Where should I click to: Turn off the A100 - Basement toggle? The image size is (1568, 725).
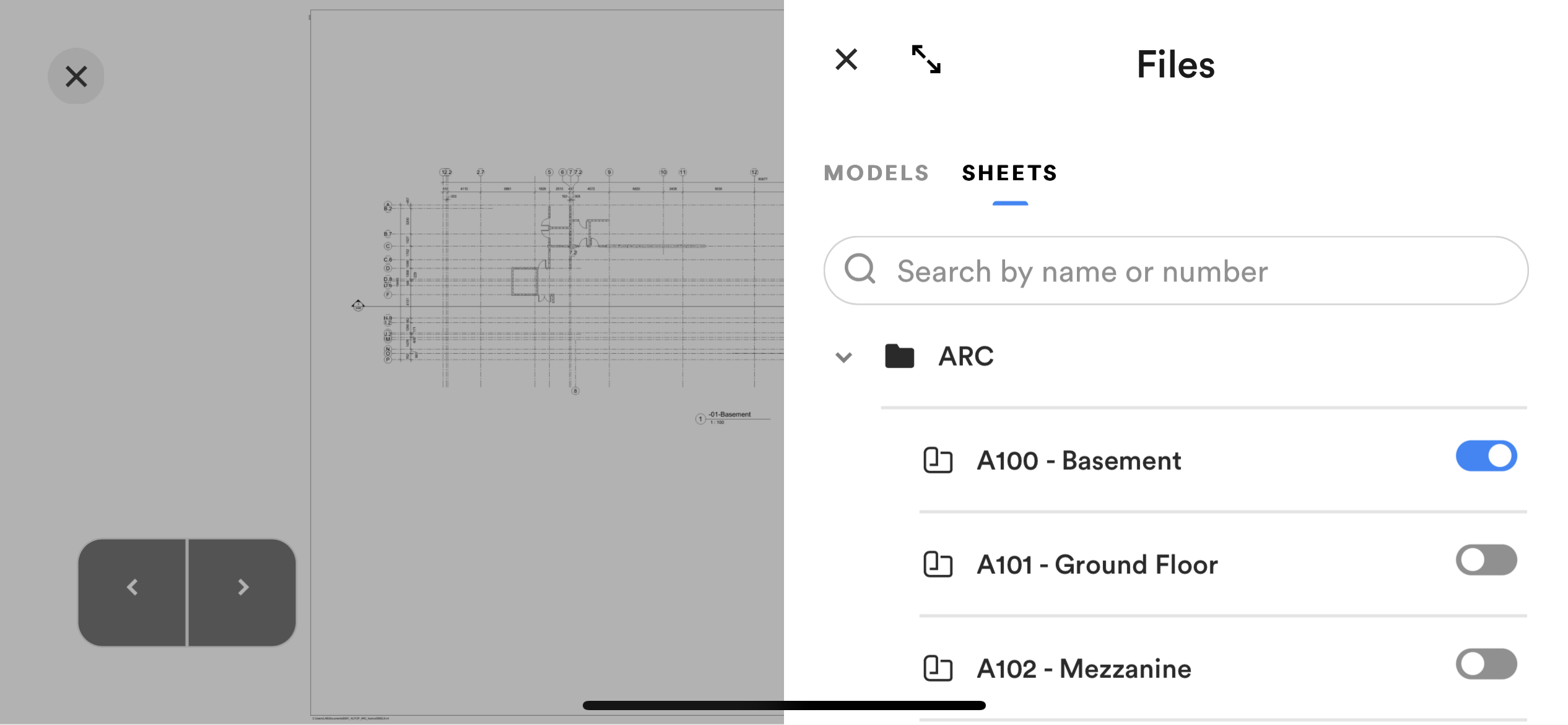[1486, 456]
